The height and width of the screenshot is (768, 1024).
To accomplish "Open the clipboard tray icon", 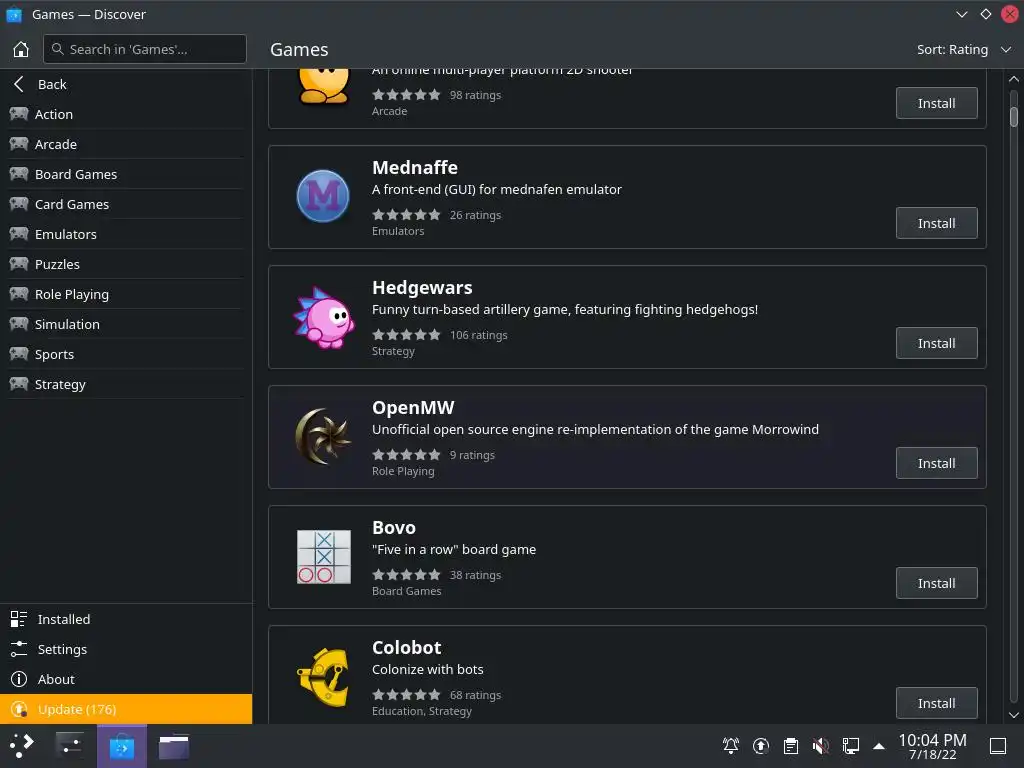I will [x=791, y=745].
